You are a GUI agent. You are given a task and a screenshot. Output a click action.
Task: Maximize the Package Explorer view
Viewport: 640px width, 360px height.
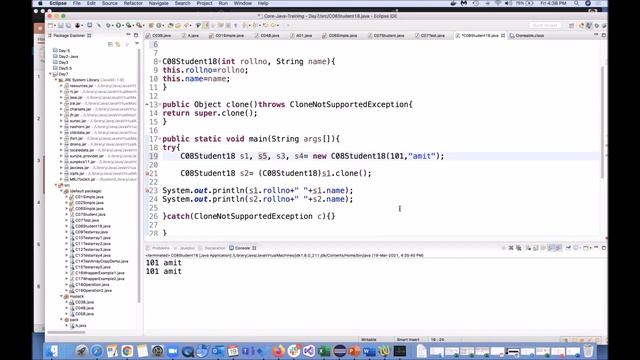136,36
